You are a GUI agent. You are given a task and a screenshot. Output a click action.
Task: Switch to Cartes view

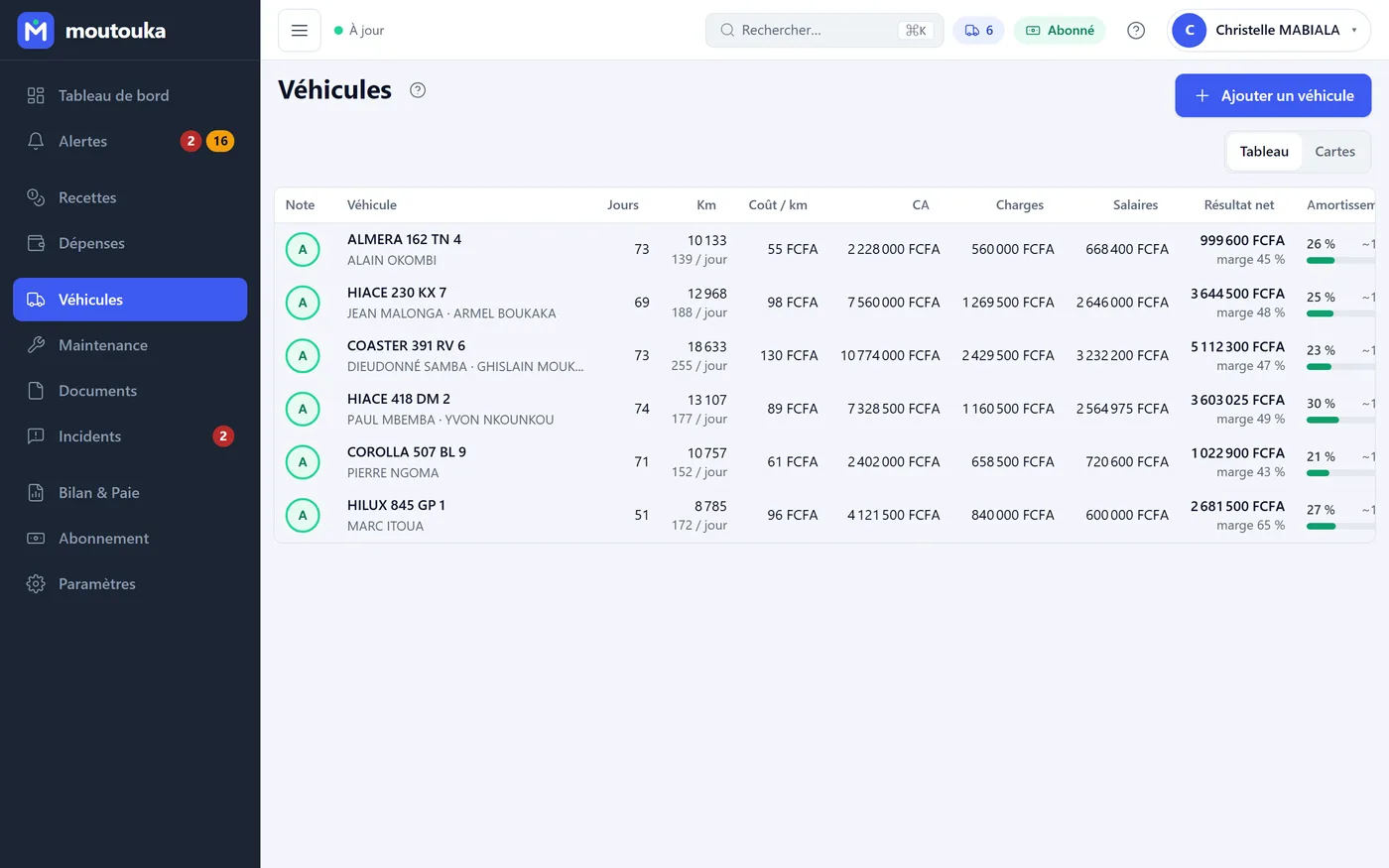coord(1334,152)
